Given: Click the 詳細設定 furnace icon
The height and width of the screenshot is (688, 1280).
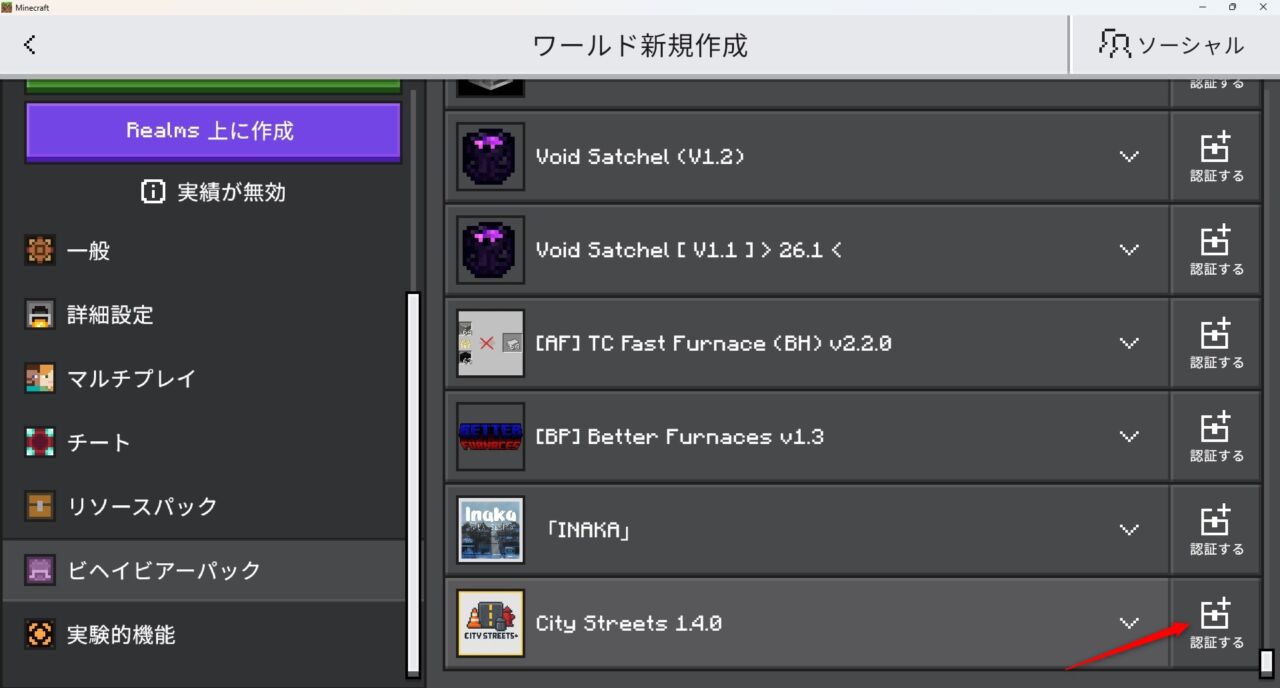Looking at the screenshot, I should [x=40, y=315].
